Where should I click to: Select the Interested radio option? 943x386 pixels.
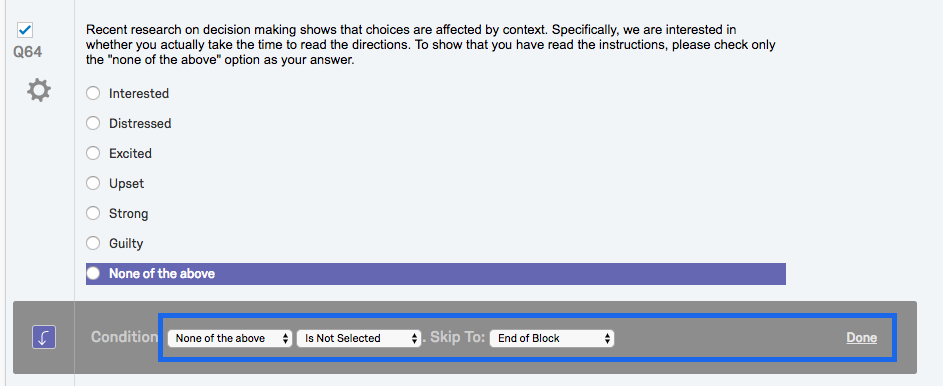click(93, 93)
